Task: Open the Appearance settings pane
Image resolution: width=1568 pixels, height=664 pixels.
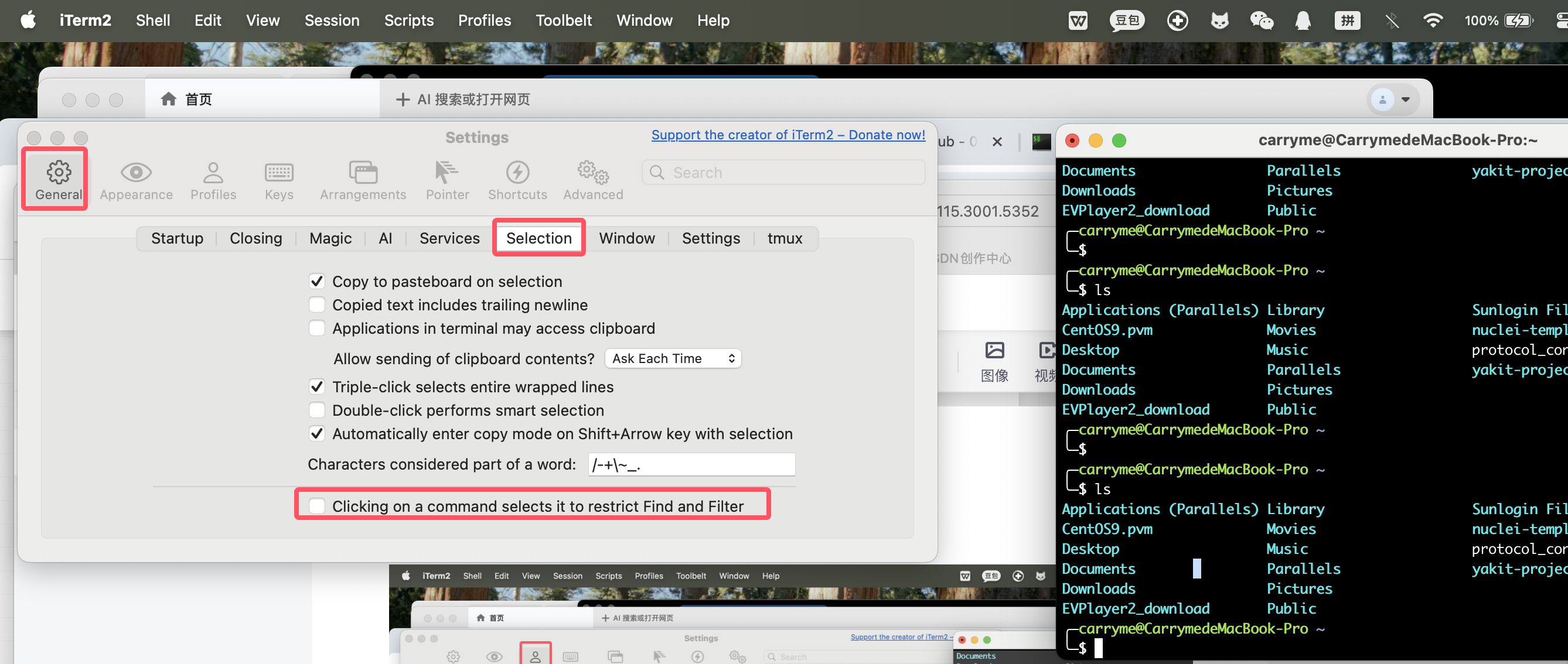Action: click(x=136, y=180)
